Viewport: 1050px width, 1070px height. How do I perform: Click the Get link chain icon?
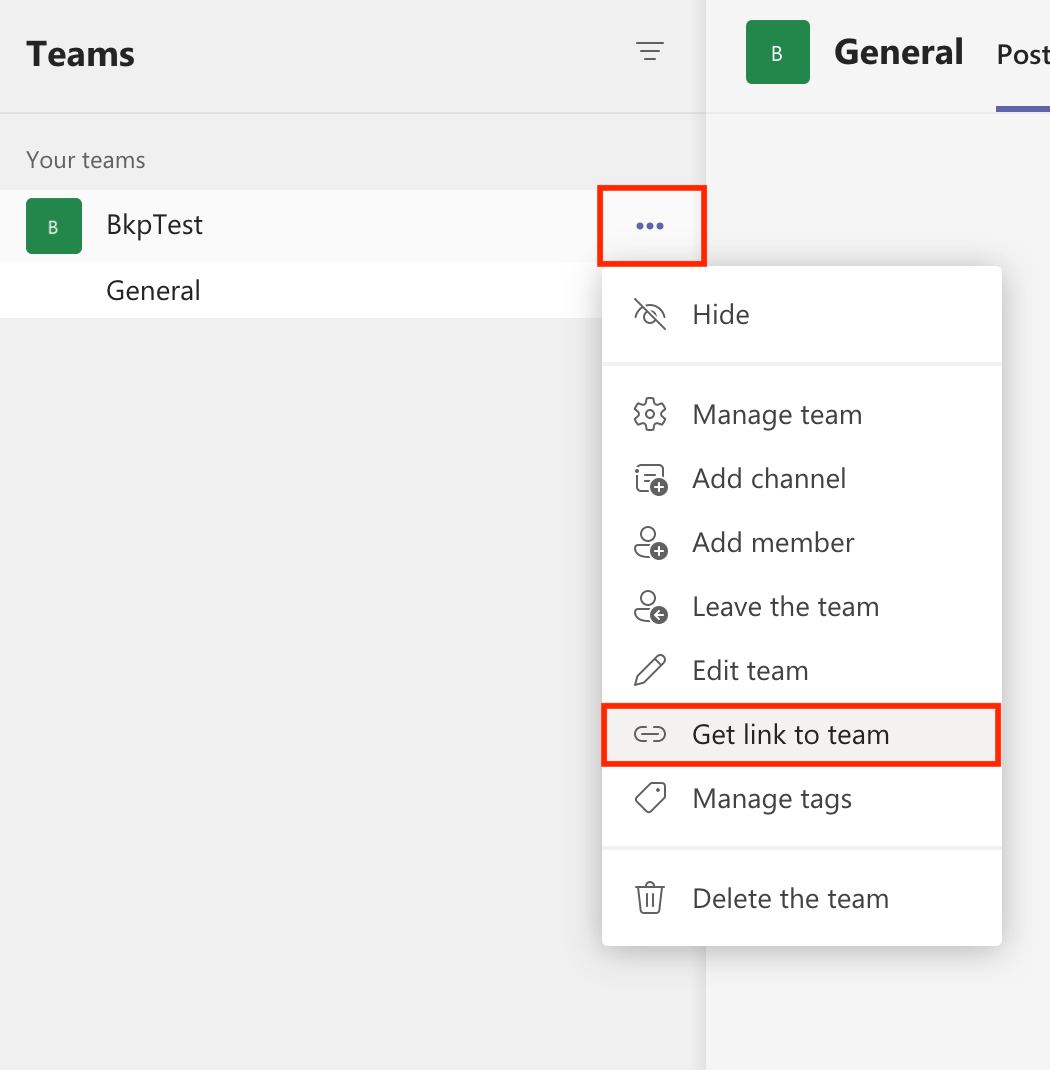click(x=650, y=734)
